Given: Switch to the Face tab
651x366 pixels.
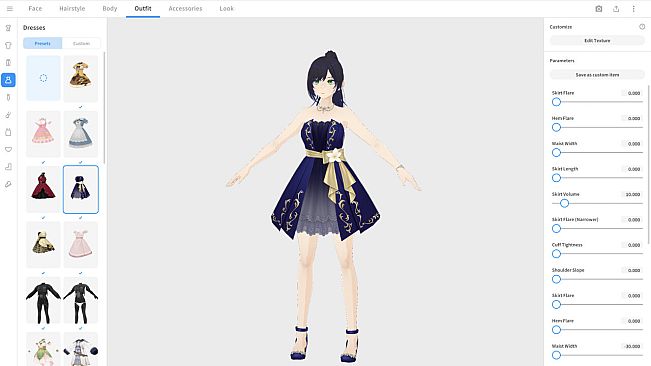Looking at the screenshot, I should [x=35, y=8].
